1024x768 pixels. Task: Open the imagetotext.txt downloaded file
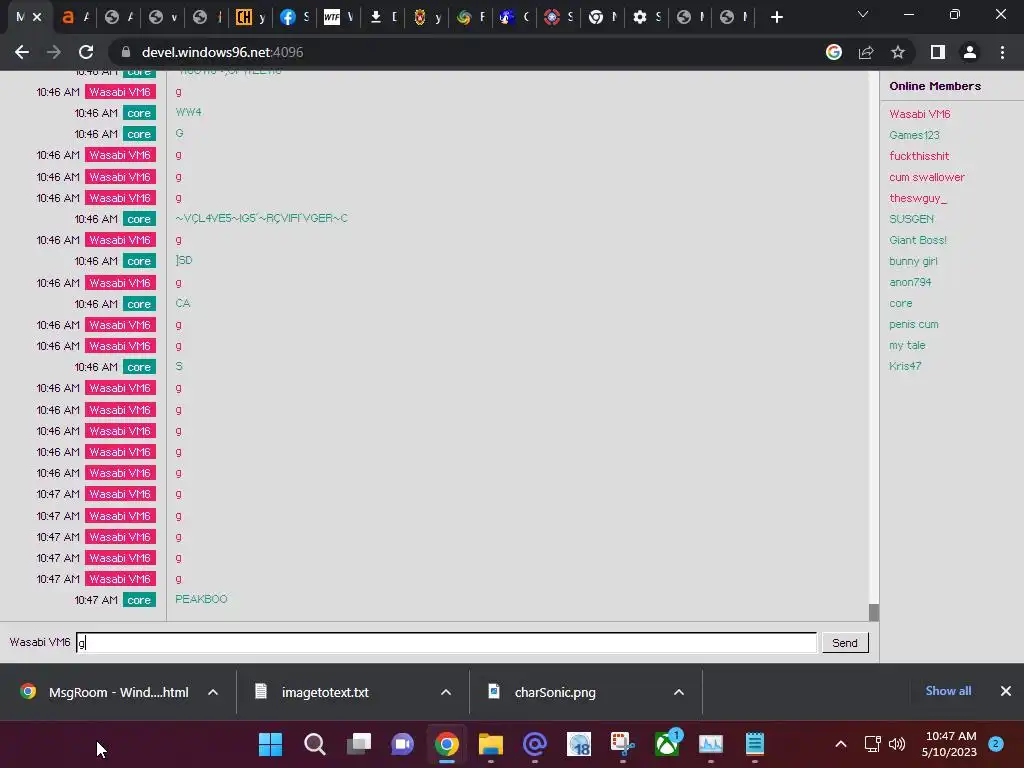pos(313,692)
